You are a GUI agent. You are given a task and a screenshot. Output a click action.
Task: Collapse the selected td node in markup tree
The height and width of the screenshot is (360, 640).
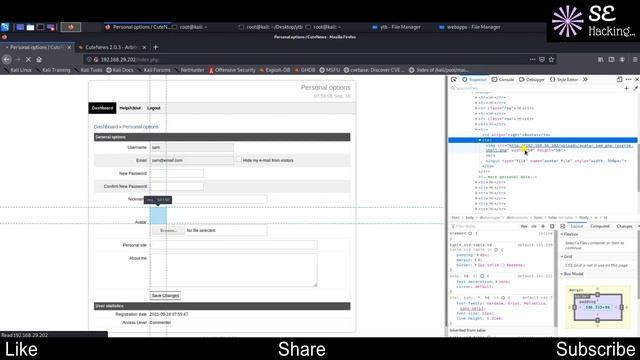point(480,140)
